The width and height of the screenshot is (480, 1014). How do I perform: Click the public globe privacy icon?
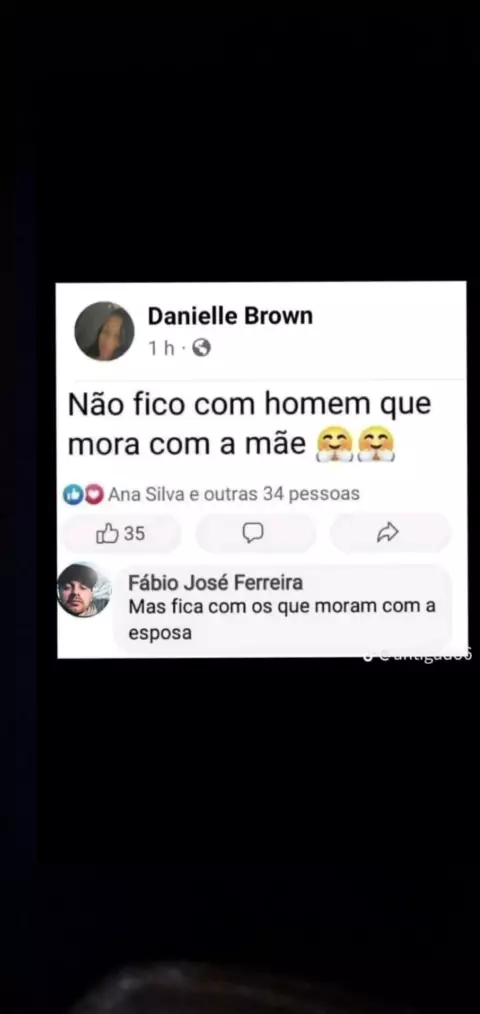(202, 349)
